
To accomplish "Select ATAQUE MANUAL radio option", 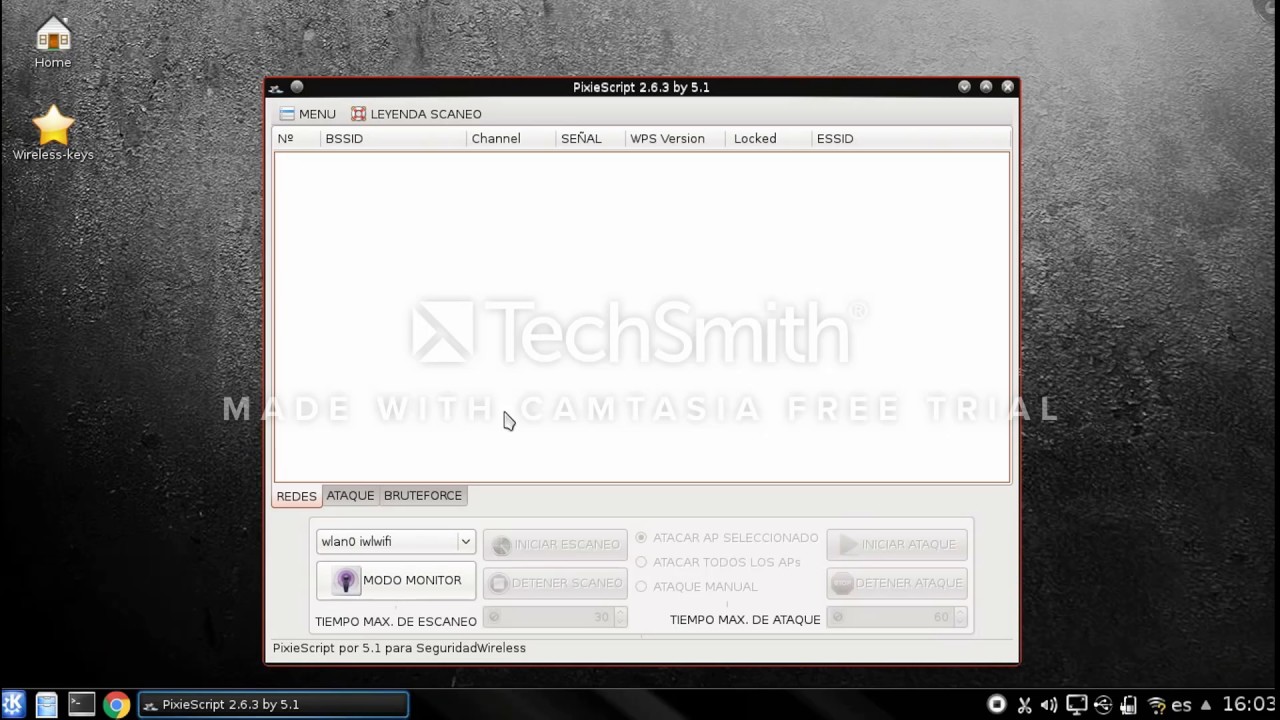I will 696,587.
